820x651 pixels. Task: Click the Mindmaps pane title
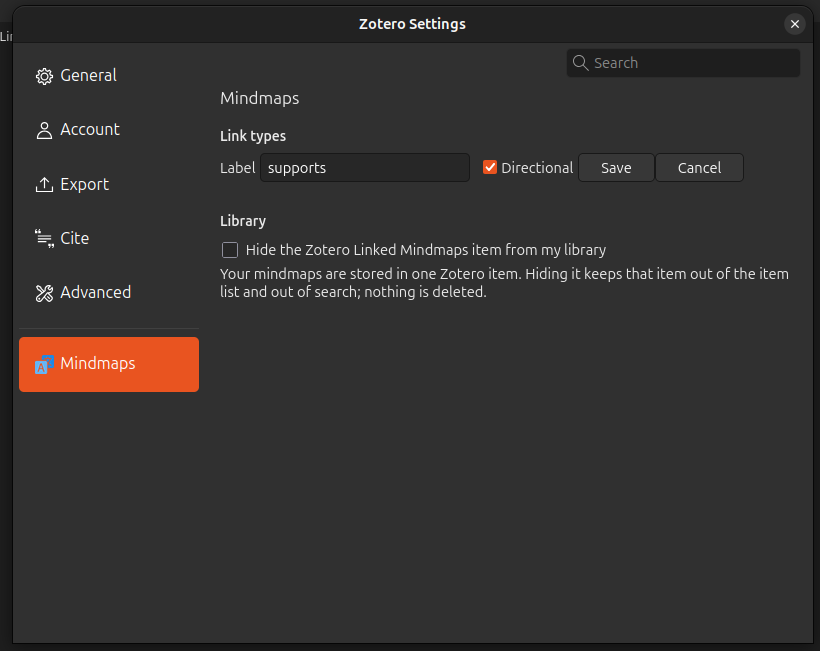pos(260,98)
